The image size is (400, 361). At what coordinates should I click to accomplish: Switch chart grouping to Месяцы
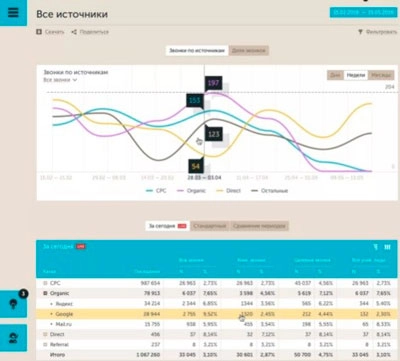[x=381, y=75]
